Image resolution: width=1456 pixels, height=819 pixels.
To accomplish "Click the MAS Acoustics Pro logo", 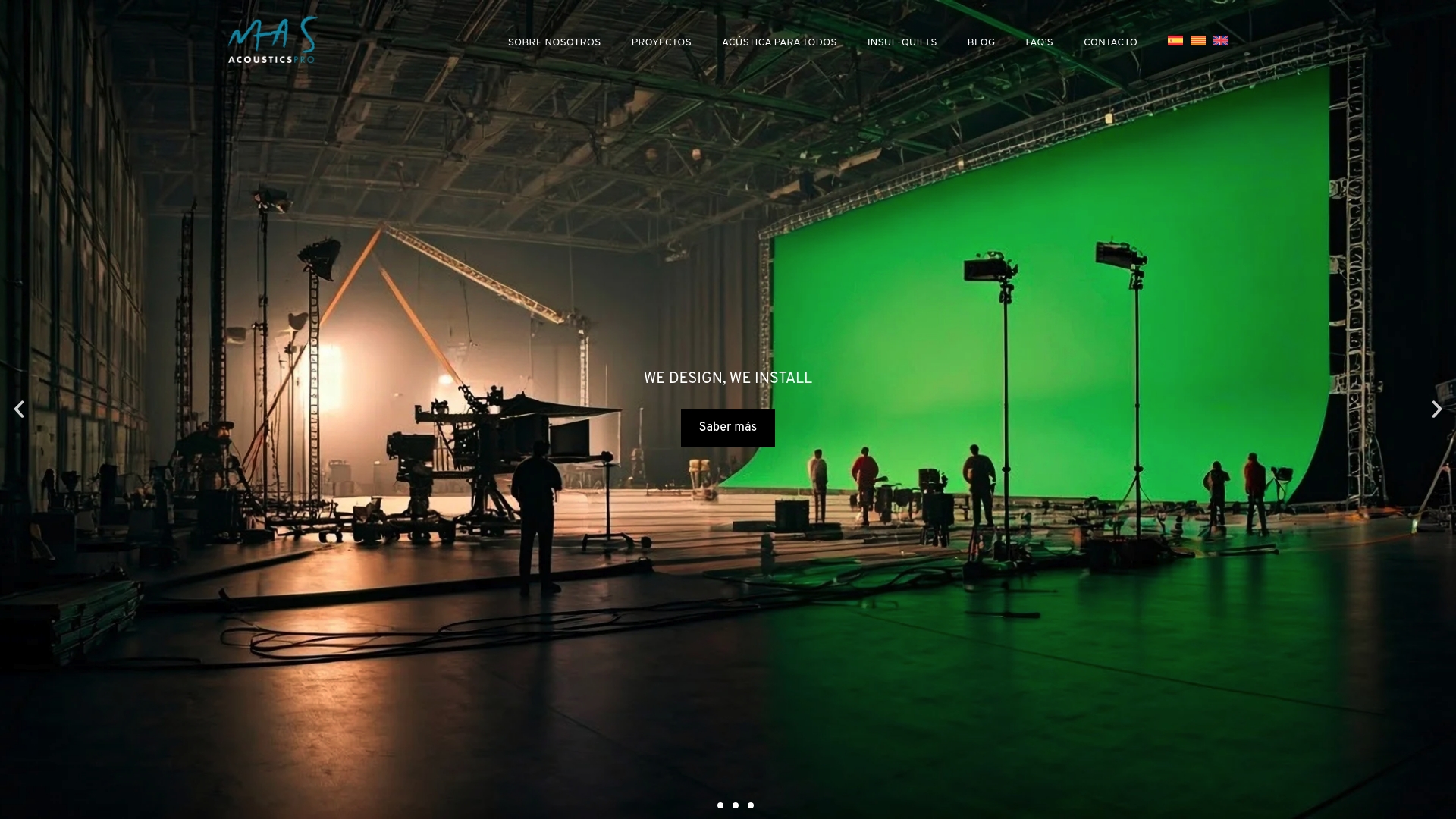I will pos(272,40).
